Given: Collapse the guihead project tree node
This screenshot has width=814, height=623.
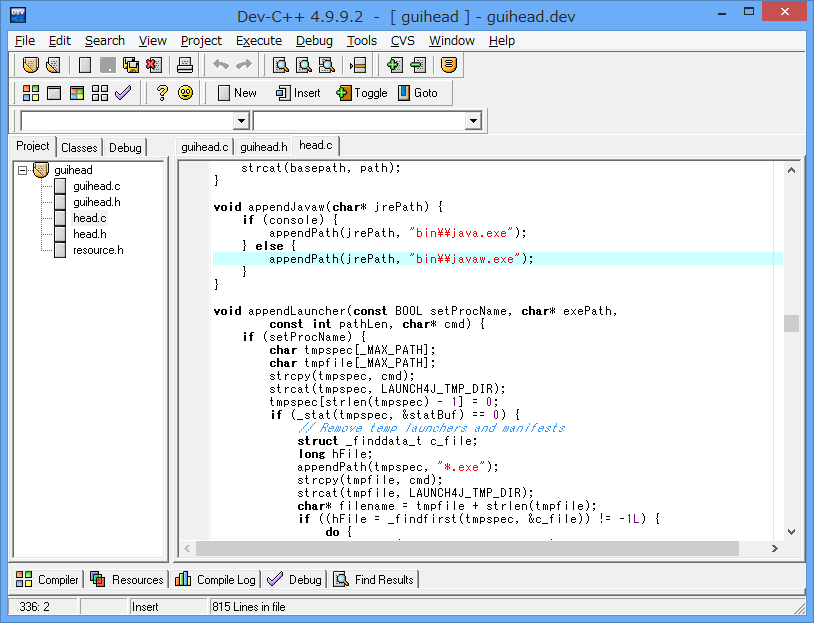Looking at the screenshot, I should coord(22,170).
